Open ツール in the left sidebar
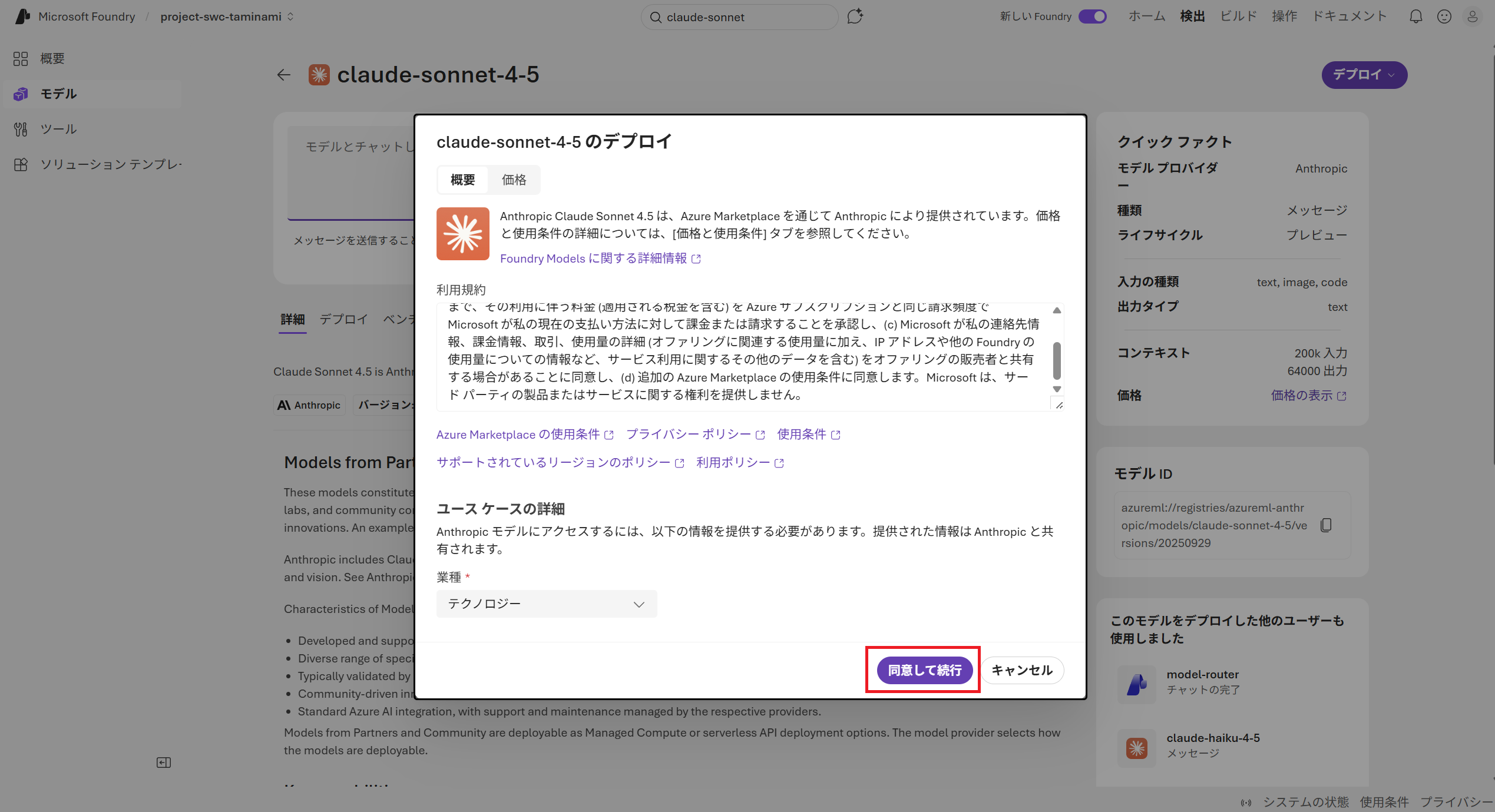The height and width of the screenshot is (812, 1495). (x=58, y=129)
